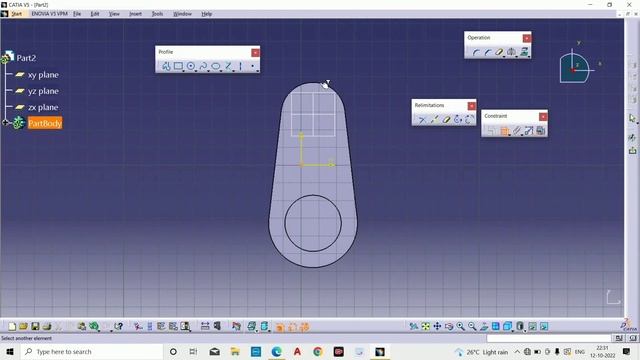Select the Point tool in Profile toolbar
This screenshot has width=640, height=360.
pos(253,66)
